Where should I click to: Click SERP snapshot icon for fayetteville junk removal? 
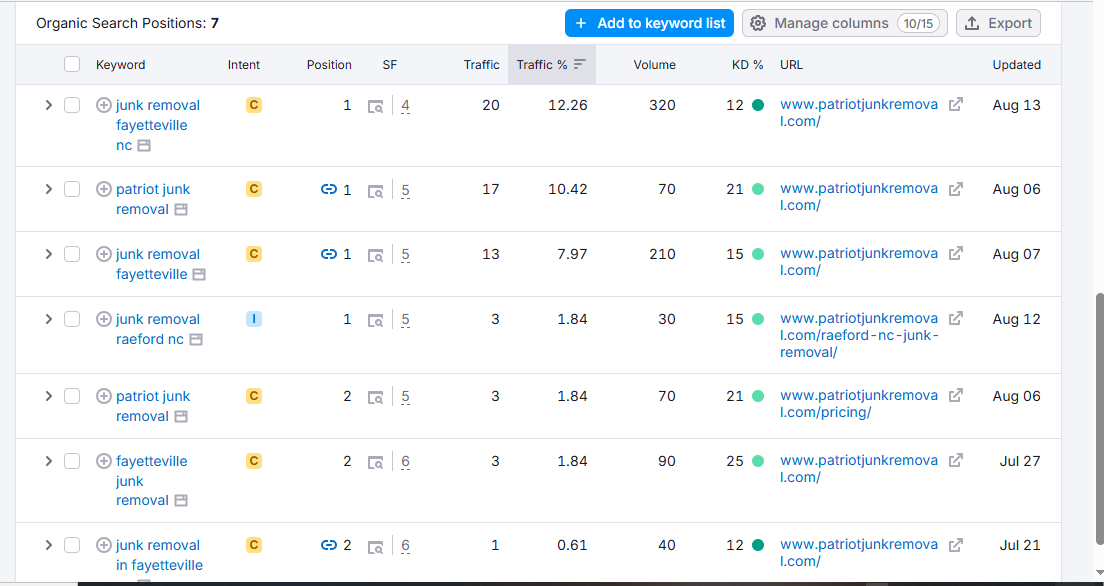375,462
